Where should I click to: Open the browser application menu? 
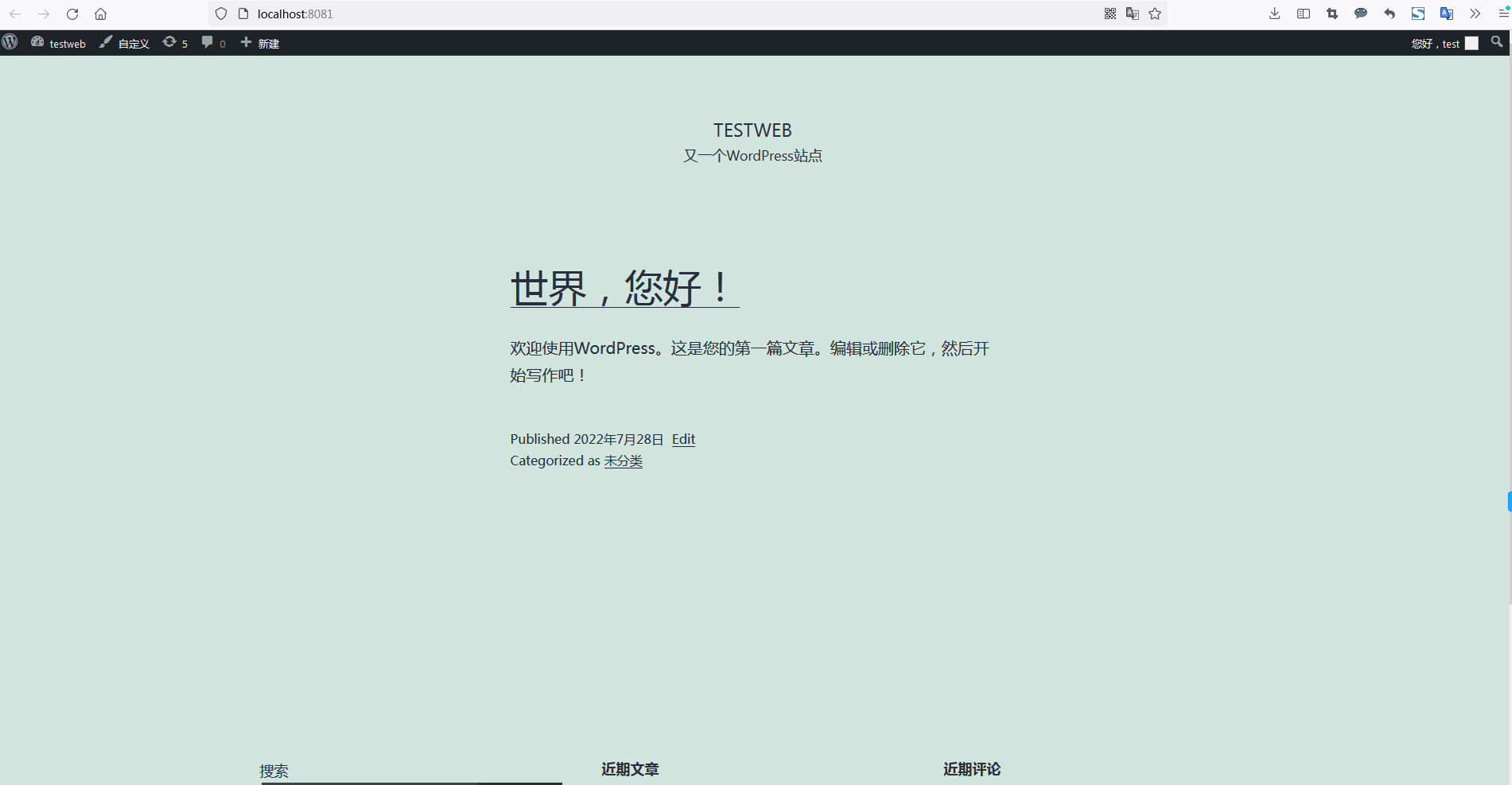1503,14
